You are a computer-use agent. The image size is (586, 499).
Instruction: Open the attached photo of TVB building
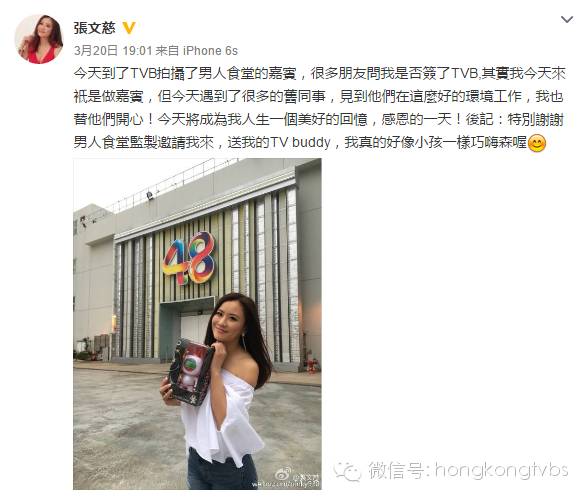197,324
